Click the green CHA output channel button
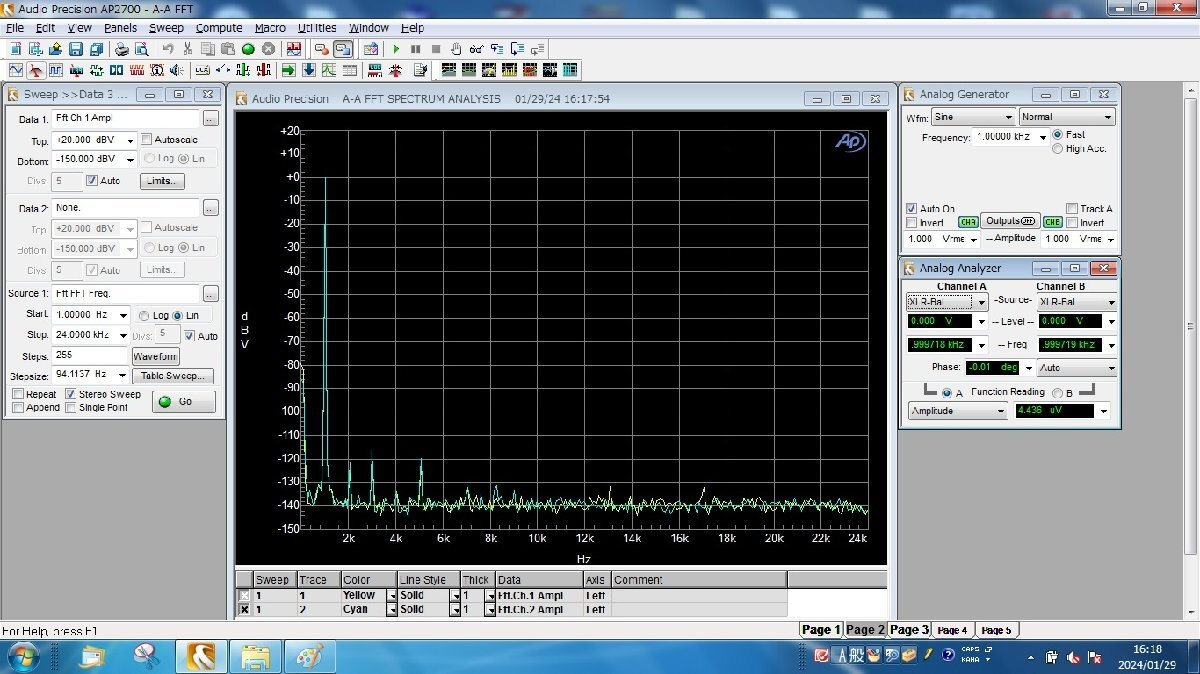This screenshot has width=1200, height=674. tap(968, 222)
